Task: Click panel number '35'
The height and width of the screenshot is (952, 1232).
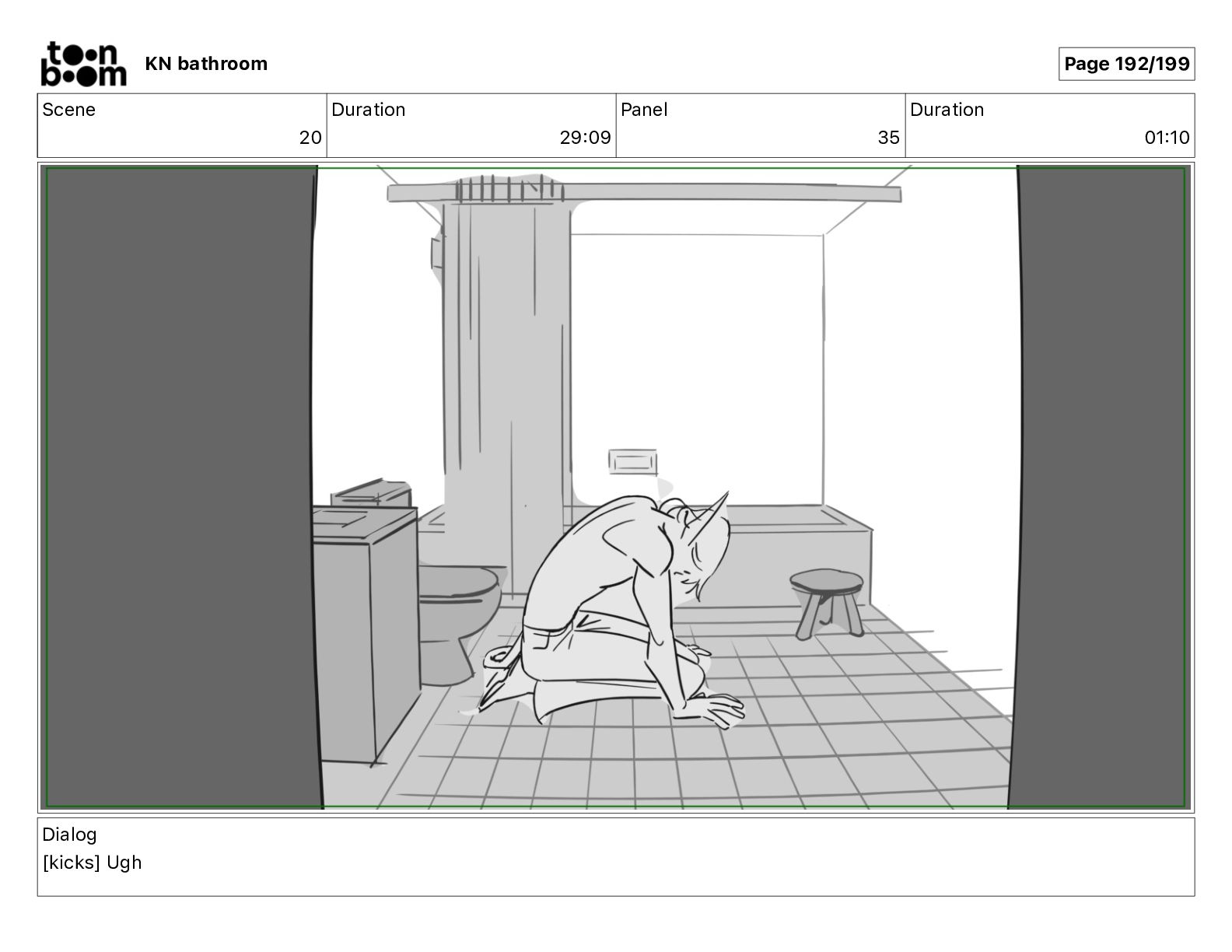Action: [888, 138]
